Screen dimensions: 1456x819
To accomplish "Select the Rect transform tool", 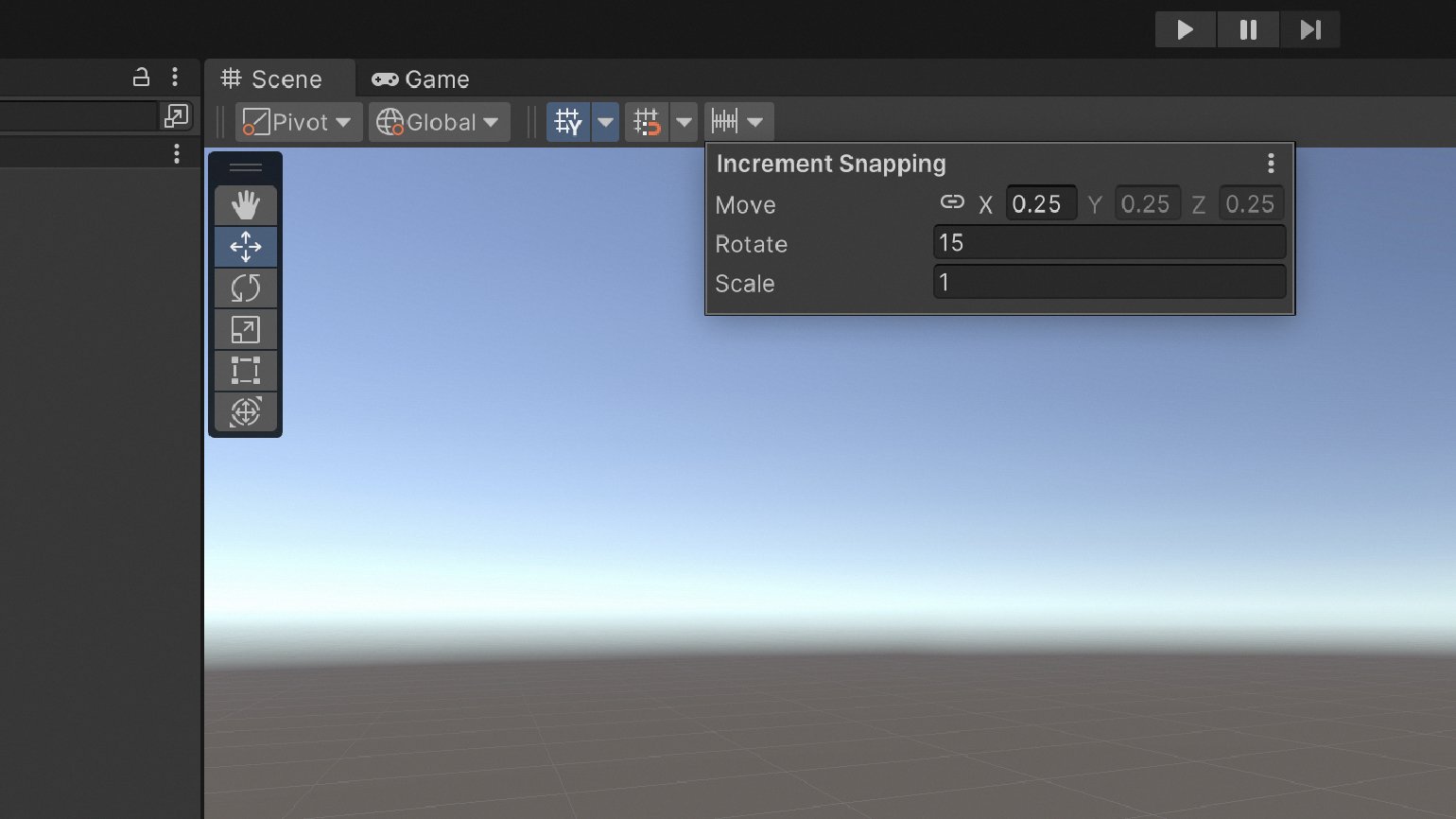I will point(245,370).
